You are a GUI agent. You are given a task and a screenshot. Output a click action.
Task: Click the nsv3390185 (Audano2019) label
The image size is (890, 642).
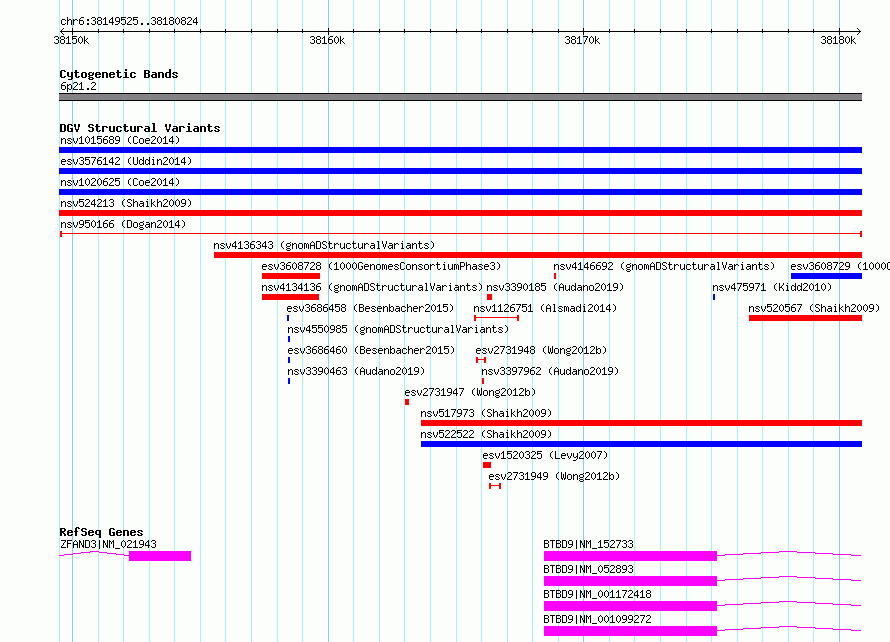(555, 287)
